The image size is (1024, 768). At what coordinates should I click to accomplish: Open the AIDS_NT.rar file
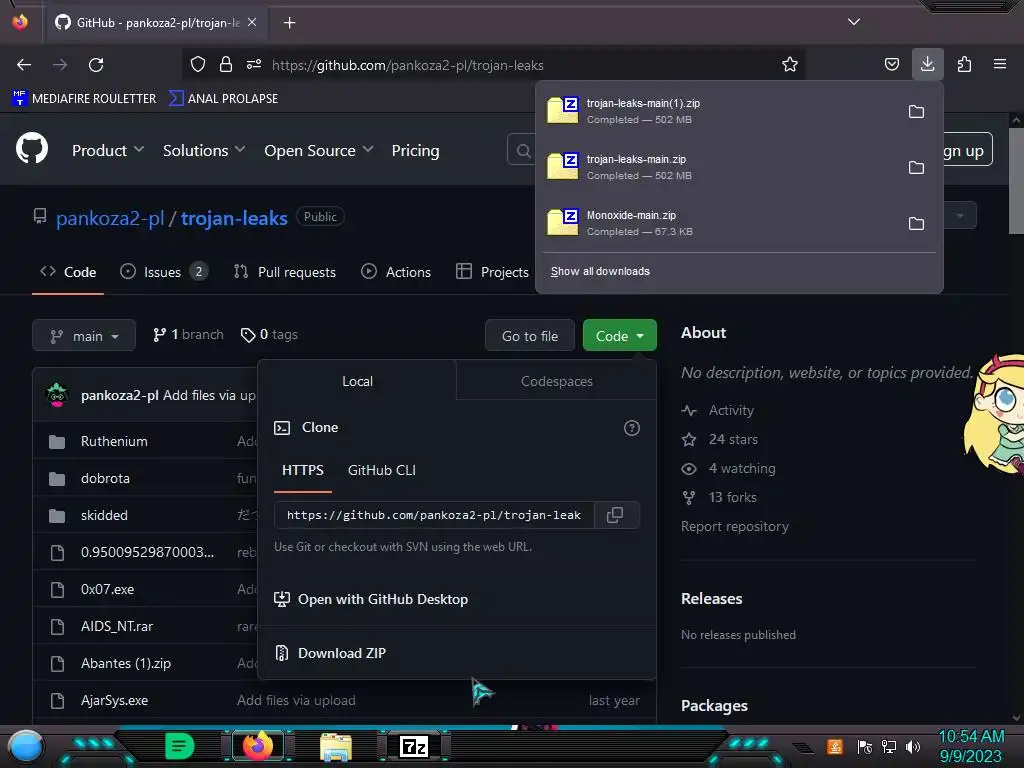(117, 626)
